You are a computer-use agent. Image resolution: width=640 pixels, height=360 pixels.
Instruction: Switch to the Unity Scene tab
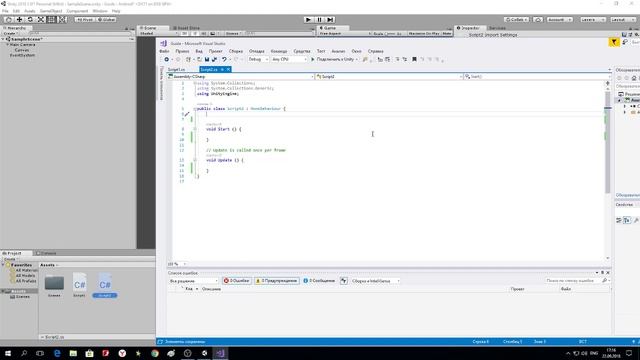click(149, 28)
